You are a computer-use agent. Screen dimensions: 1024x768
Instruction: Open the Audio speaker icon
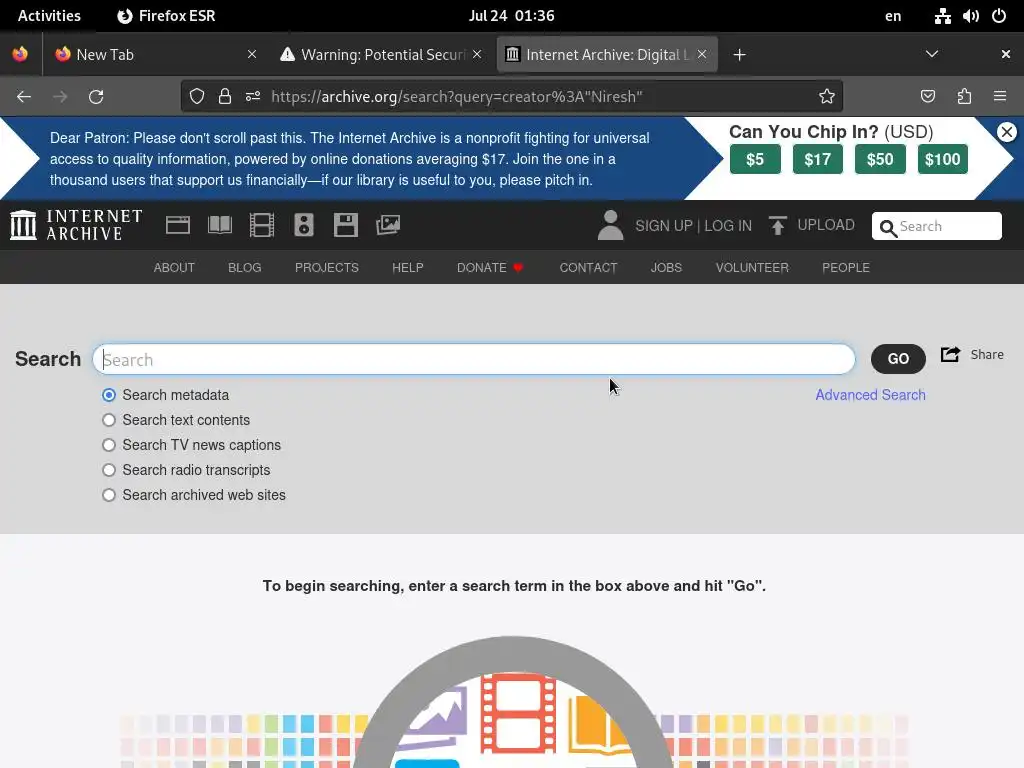[x=304, y=225]
